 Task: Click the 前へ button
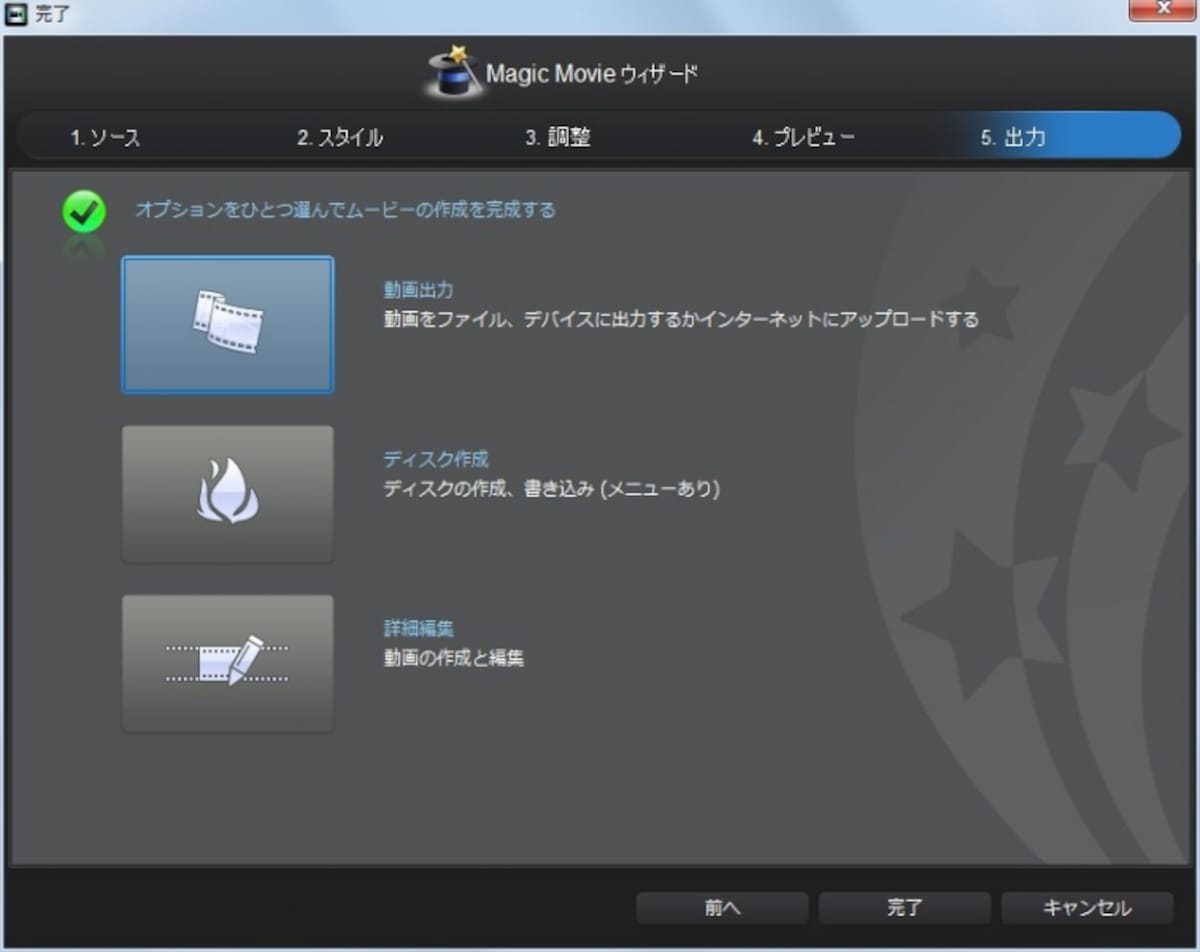722,908
